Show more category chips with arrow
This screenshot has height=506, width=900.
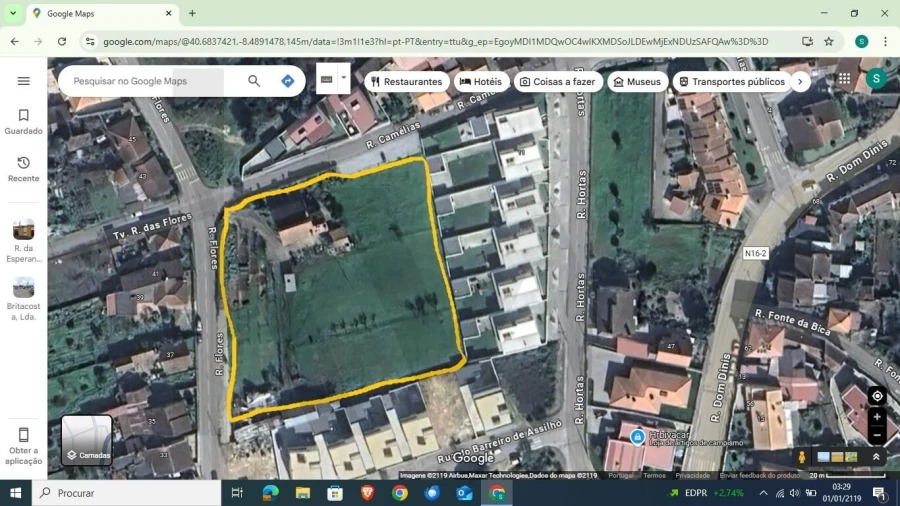point(800,81)
